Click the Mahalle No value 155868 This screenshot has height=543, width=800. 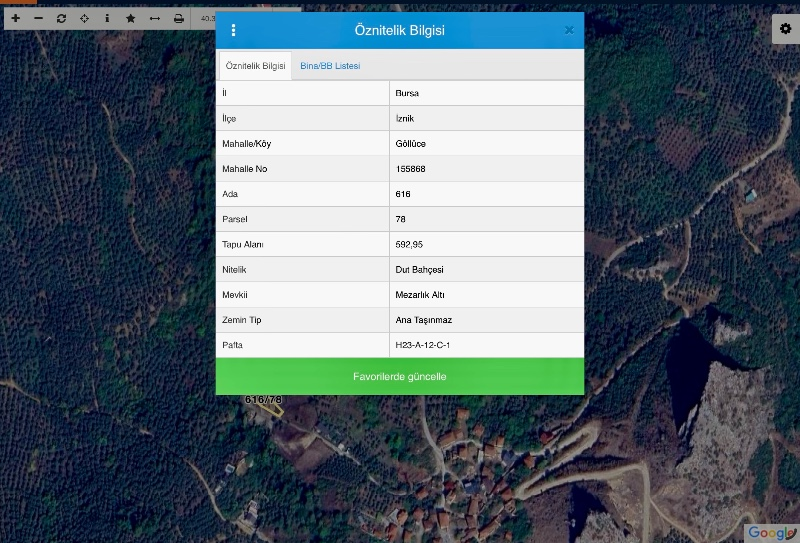(x=410, y=169)
